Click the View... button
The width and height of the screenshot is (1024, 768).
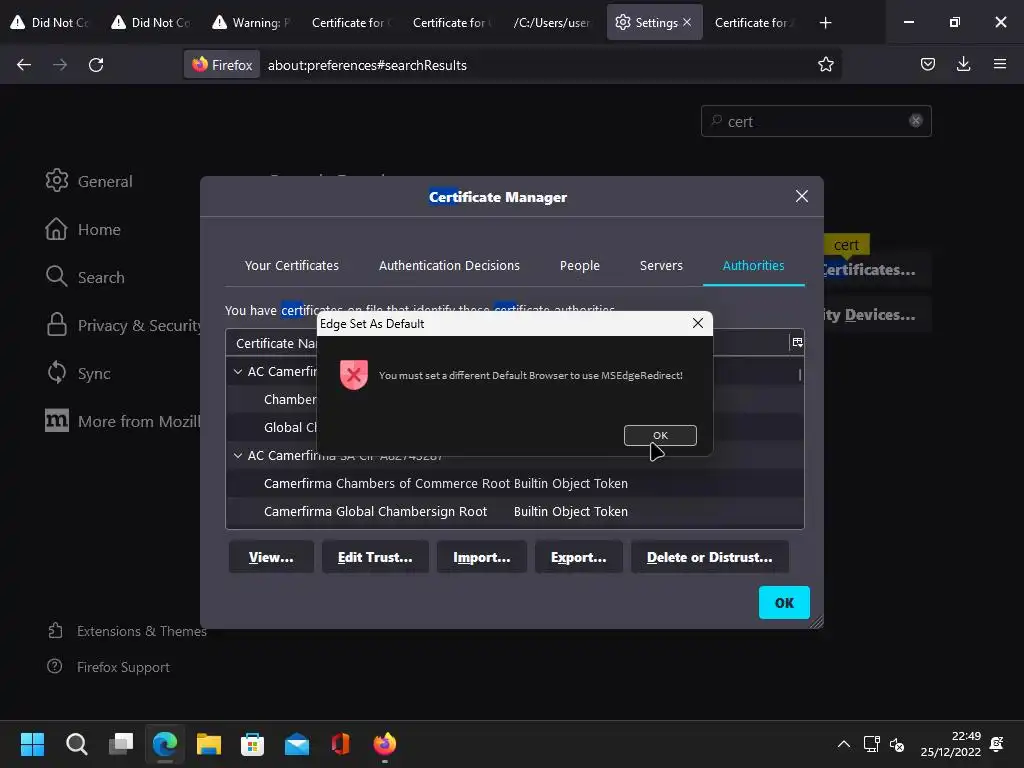[271, 557]
